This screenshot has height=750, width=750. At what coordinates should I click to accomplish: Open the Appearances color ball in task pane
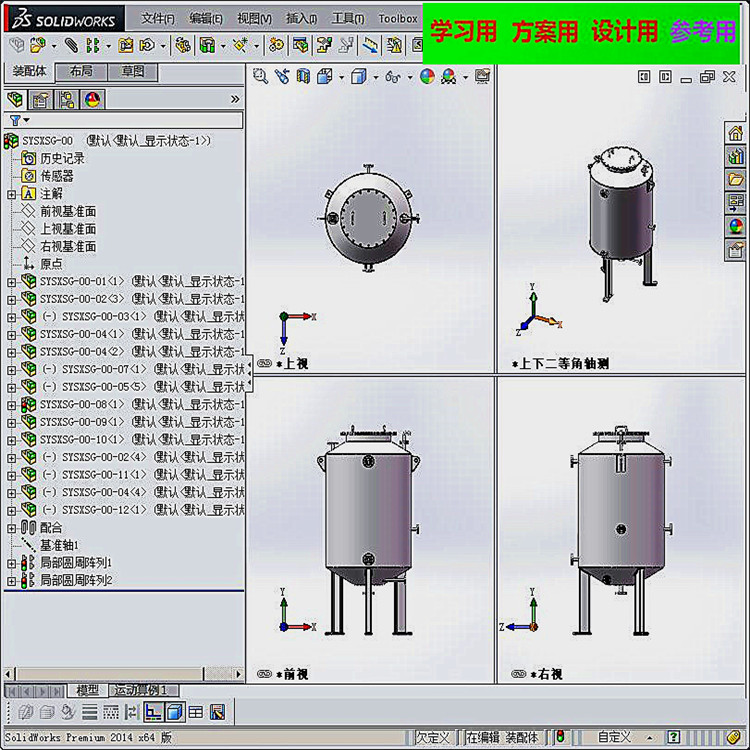[x=735, y=226]
